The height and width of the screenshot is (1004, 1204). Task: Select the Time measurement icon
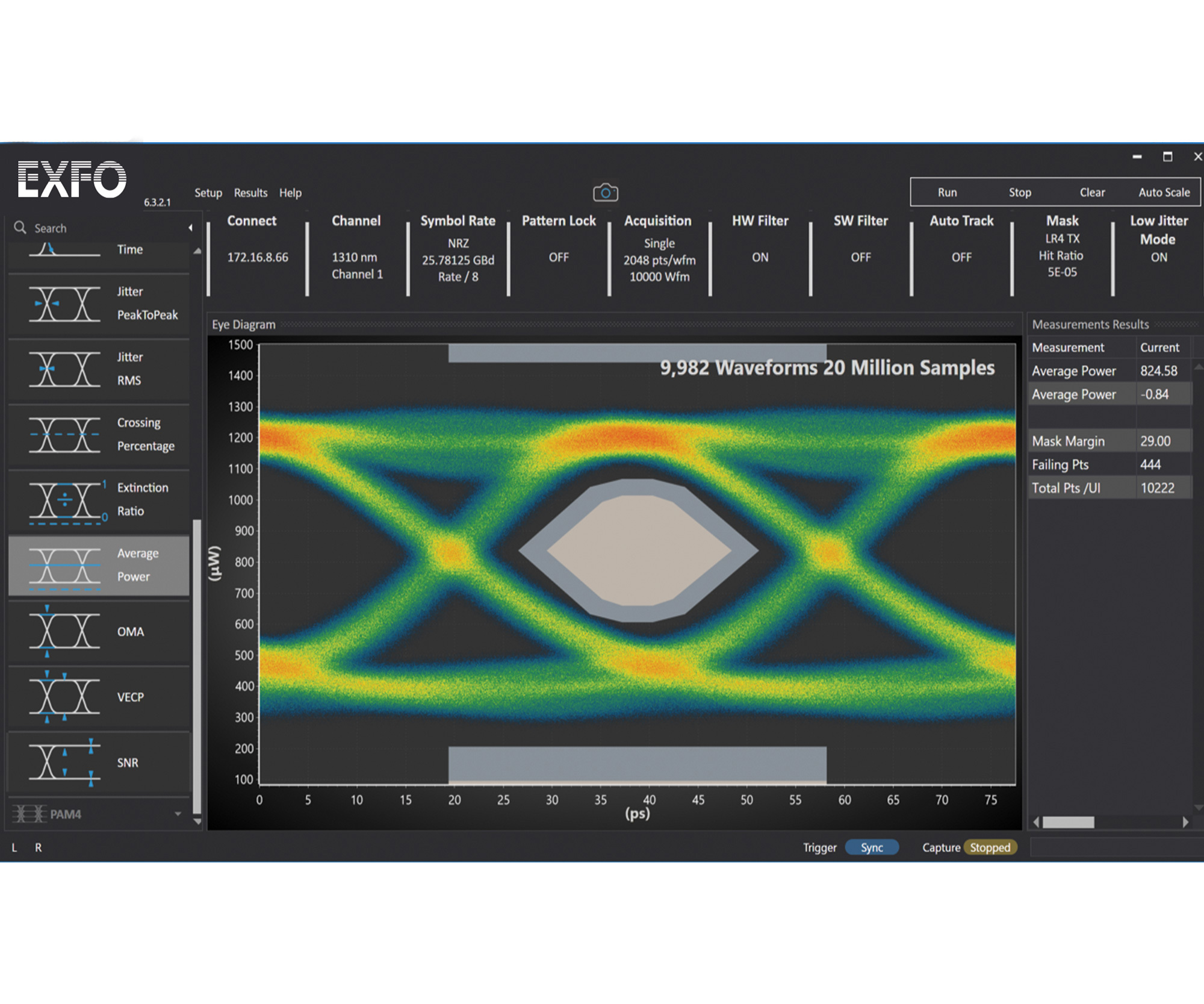(x=64, y=249)
